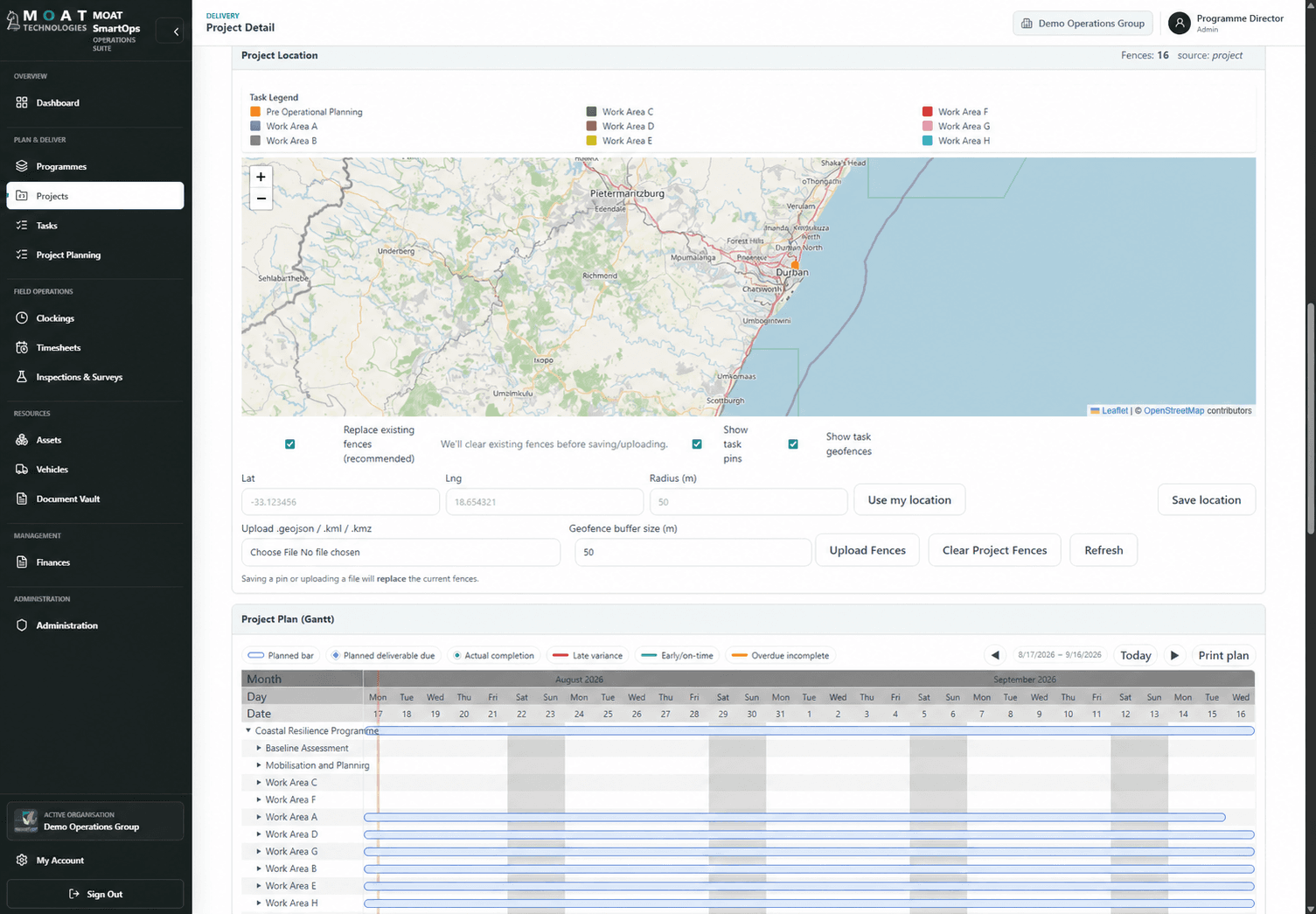
Task: Click Upload Fences button
Action: pos(867,550)
